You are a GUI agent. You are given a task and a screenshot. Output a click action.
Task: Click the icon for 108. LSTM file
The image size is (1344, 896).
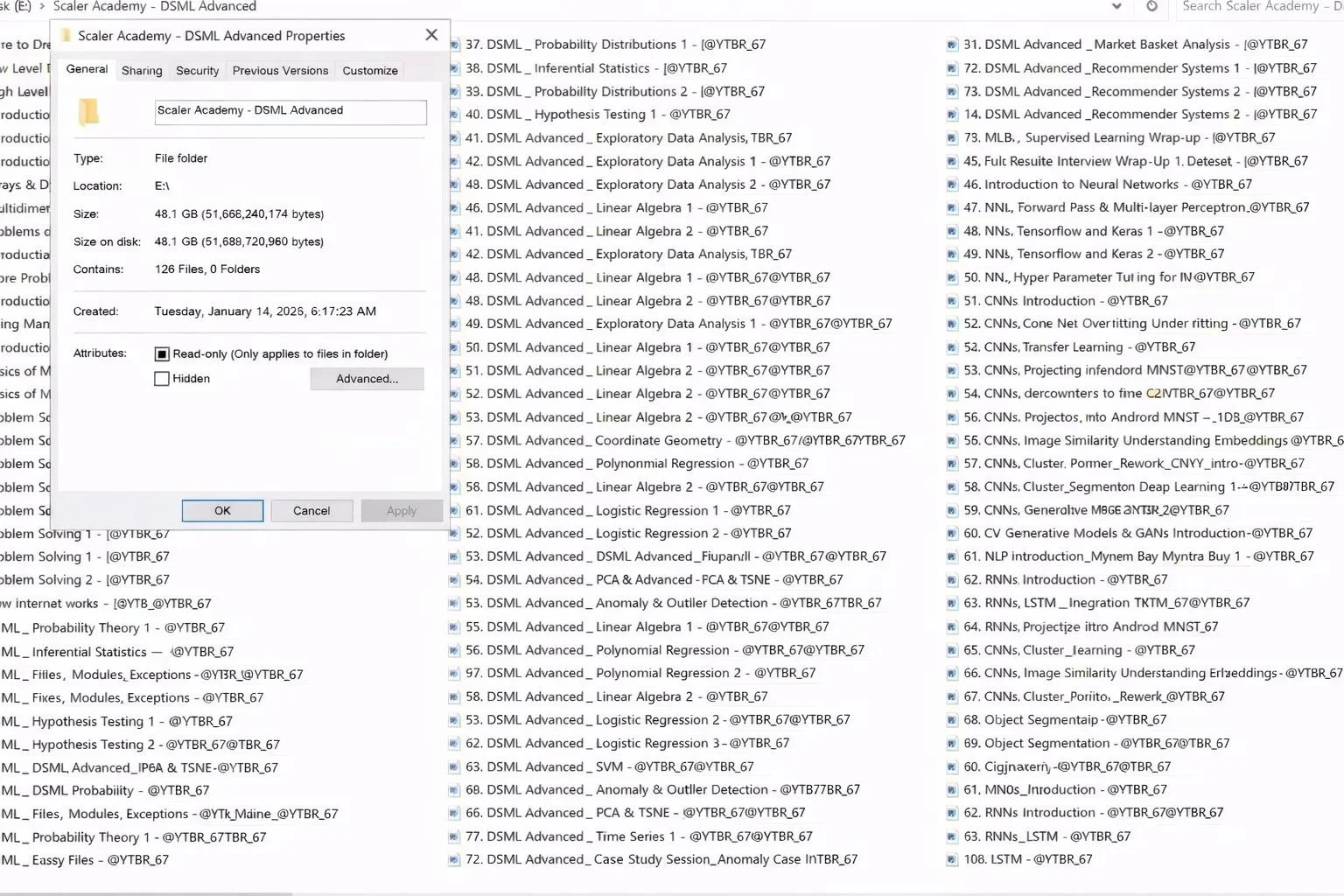pos(952,860)
